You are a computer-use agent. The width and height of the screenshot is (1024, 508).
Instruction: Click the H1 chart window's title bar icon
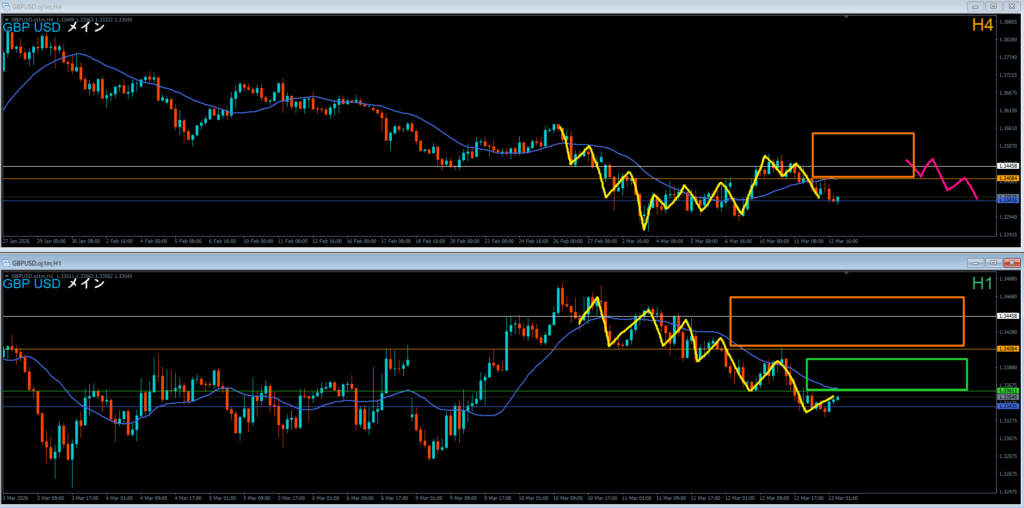[x=6, y=262]
